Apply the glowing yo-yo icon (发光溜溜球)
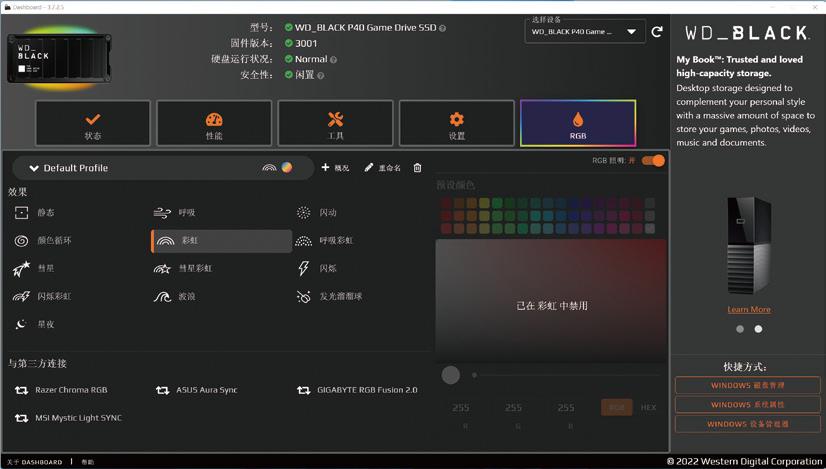 (303, 297)
